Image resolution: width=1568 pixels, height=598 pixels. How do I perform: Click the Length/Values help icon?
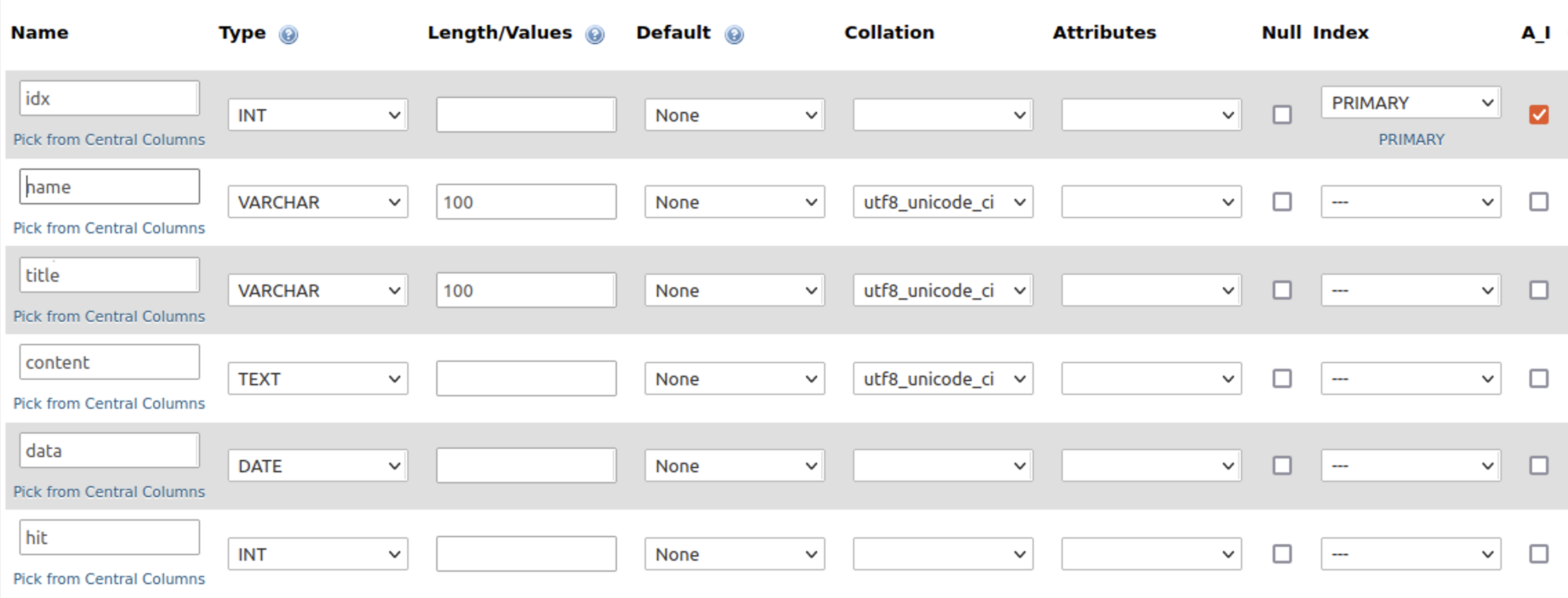tap(595, 35)
